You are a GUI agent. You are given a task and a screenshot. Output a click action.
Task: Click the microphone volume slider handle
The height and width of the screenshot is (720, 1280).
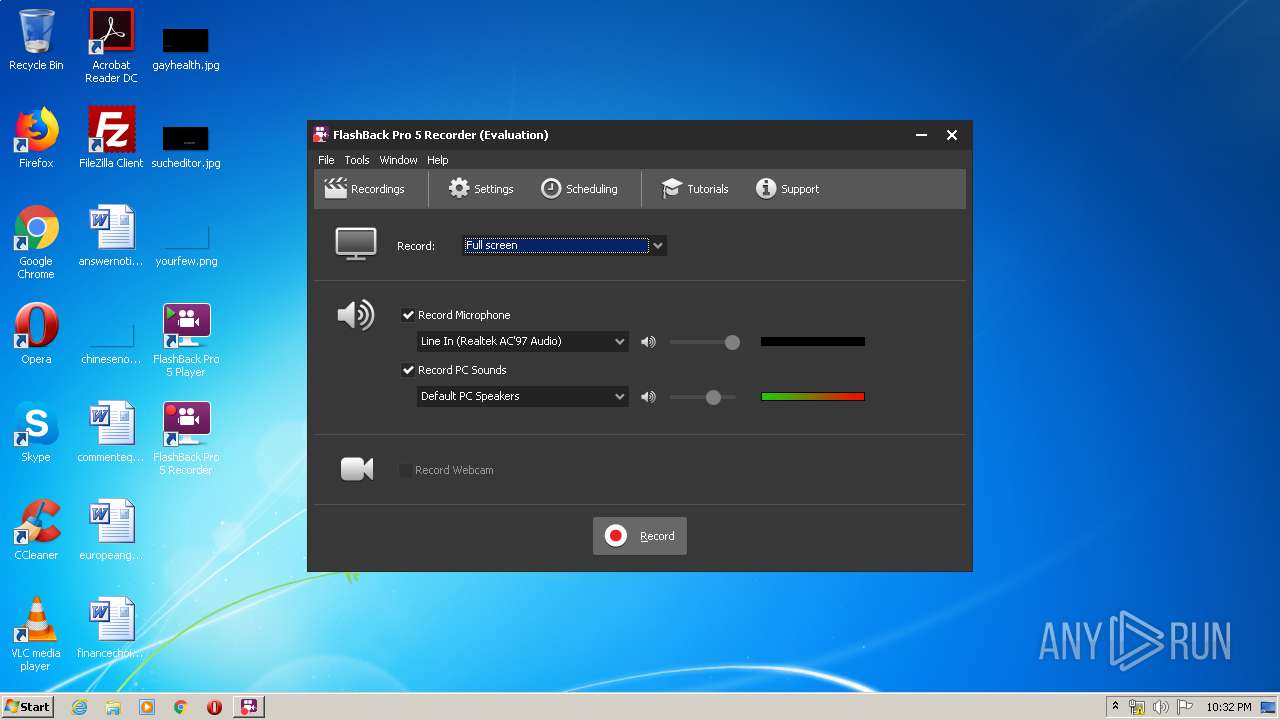[x=732, y=342]
